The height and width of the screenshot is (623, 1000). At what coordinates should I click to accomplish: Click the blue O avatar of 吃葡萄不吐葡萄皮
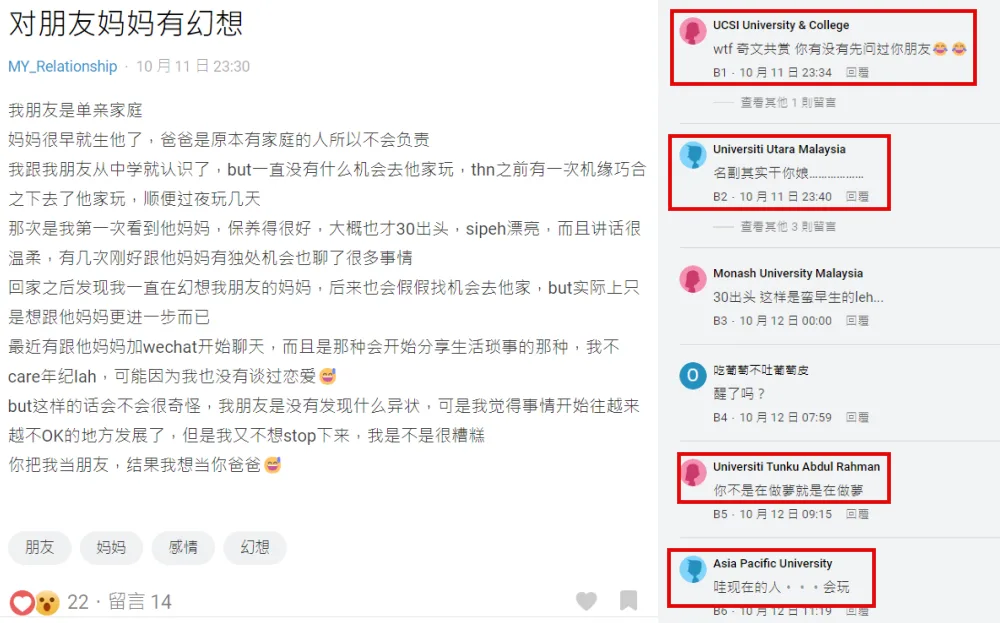point(693,376)
